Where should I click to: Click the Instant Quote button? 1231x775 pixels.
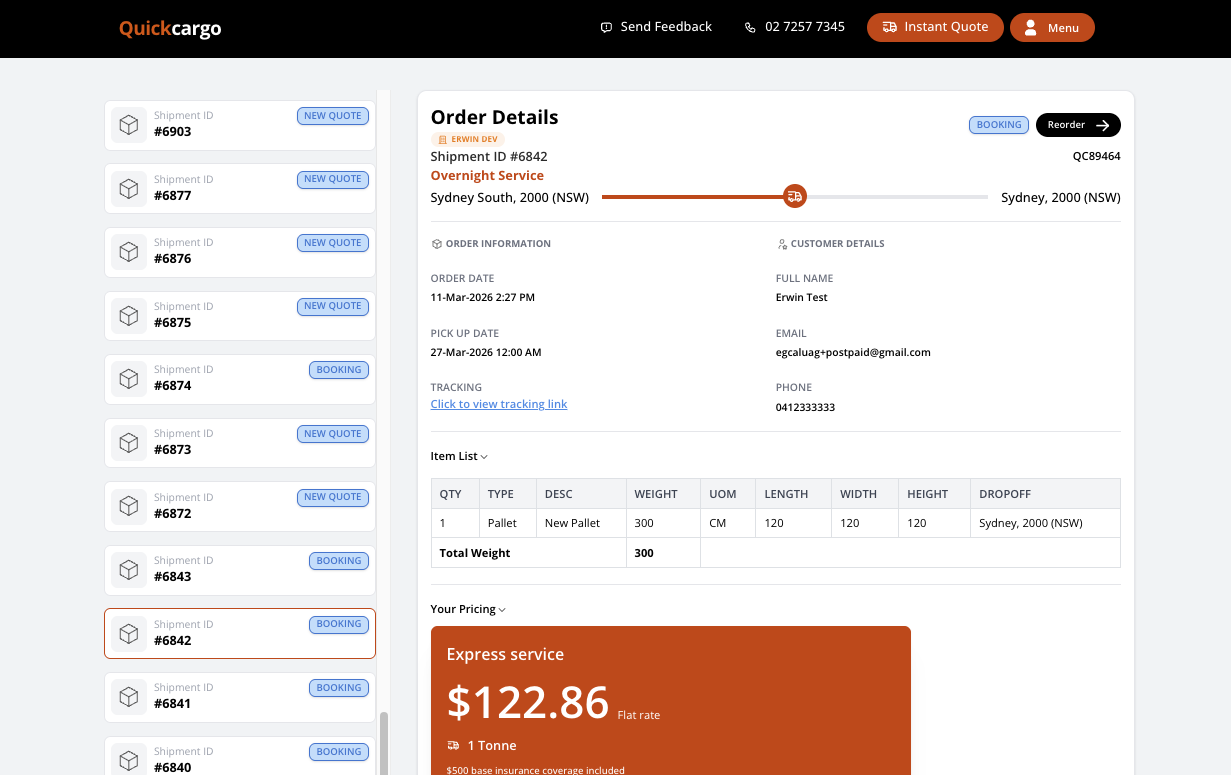pos(935,27)
